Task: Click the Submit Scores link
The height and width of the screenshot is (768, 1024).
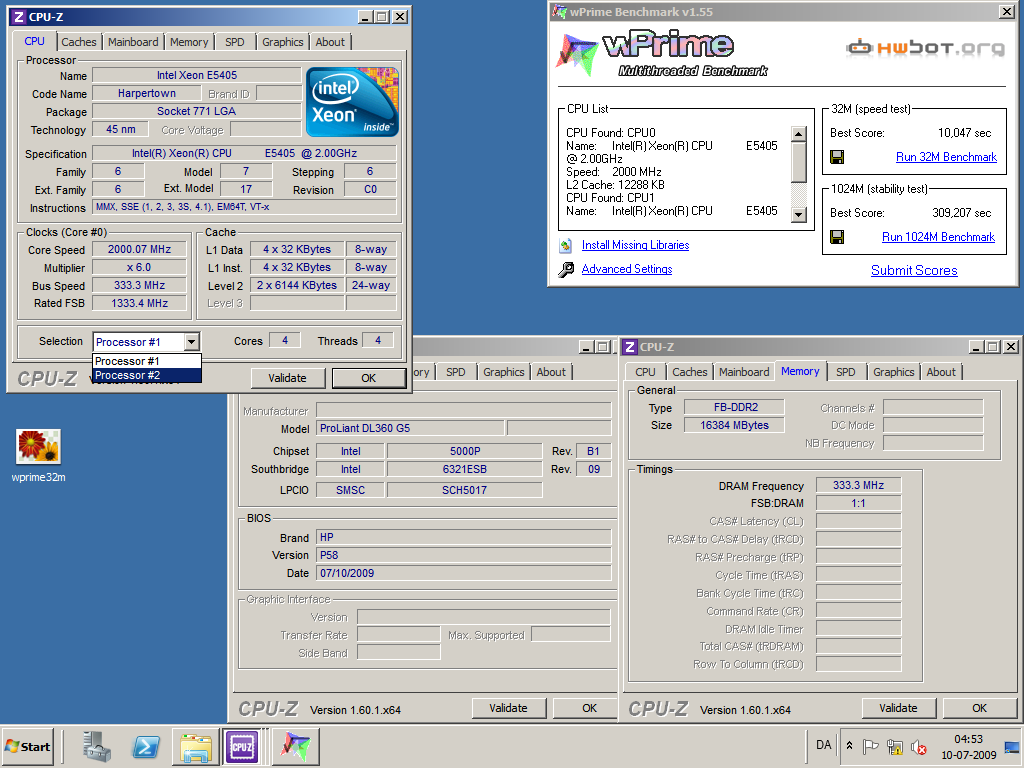Action: point(914,270)
